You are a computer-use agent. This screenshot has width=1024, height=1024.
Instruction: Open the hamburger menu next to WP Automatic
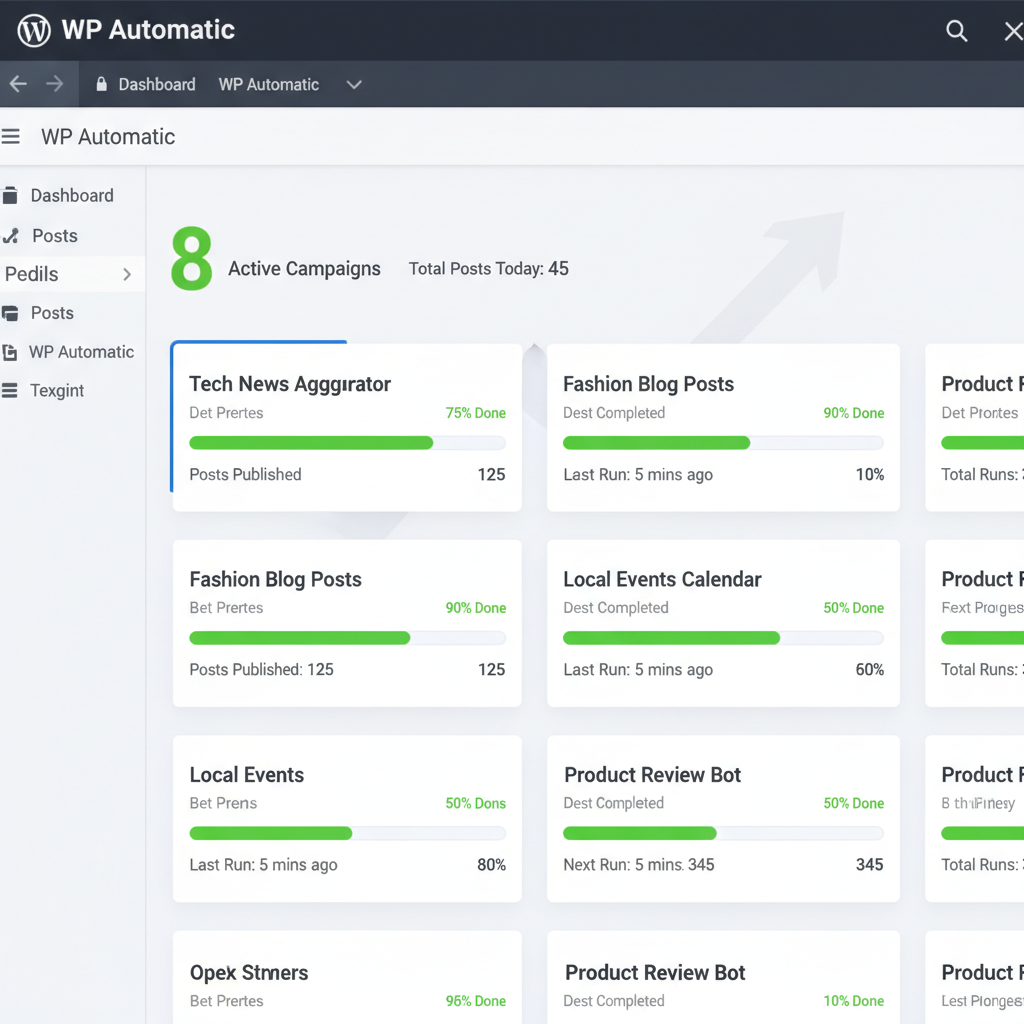tap(10, 135)
